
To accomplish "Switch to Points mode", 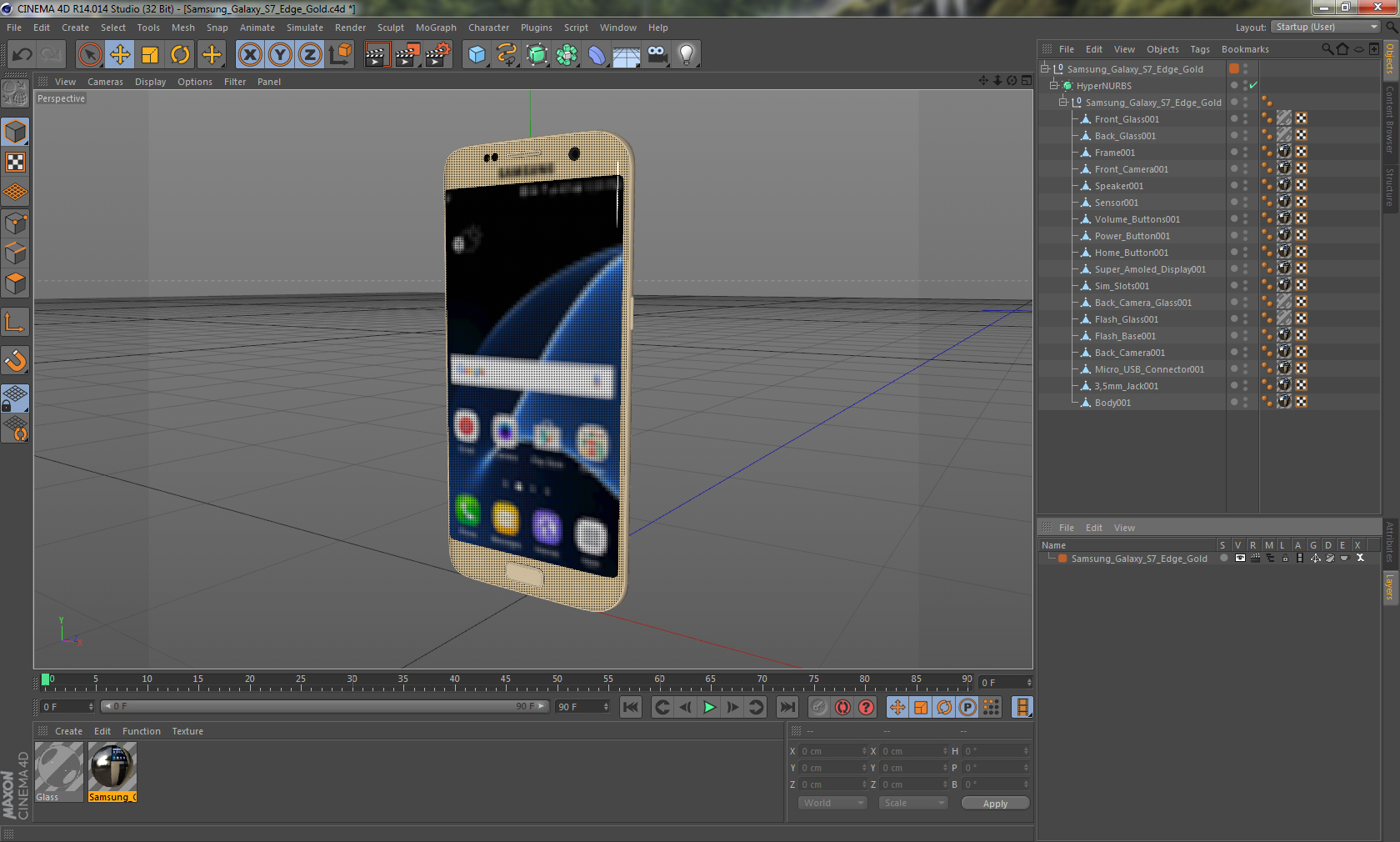I will [x=15, y=223].
